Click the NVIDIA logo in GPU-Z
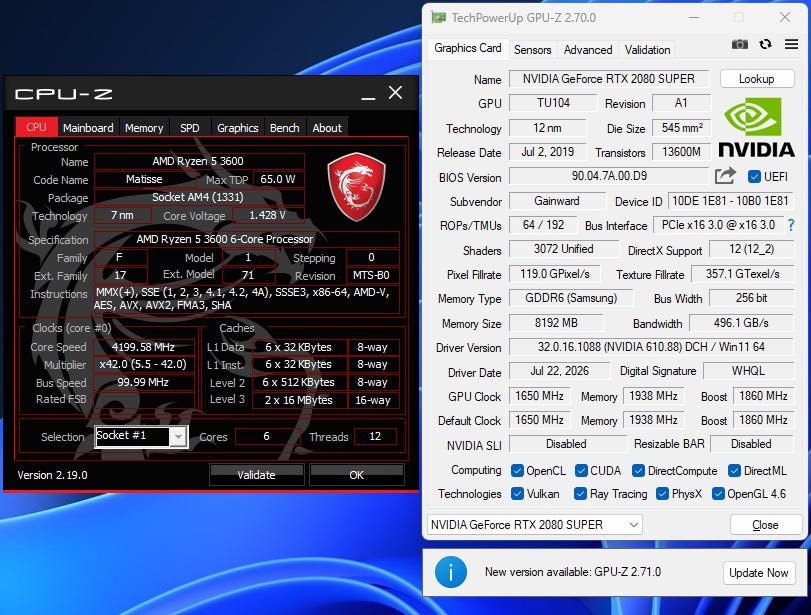 [x=756, y=128]
